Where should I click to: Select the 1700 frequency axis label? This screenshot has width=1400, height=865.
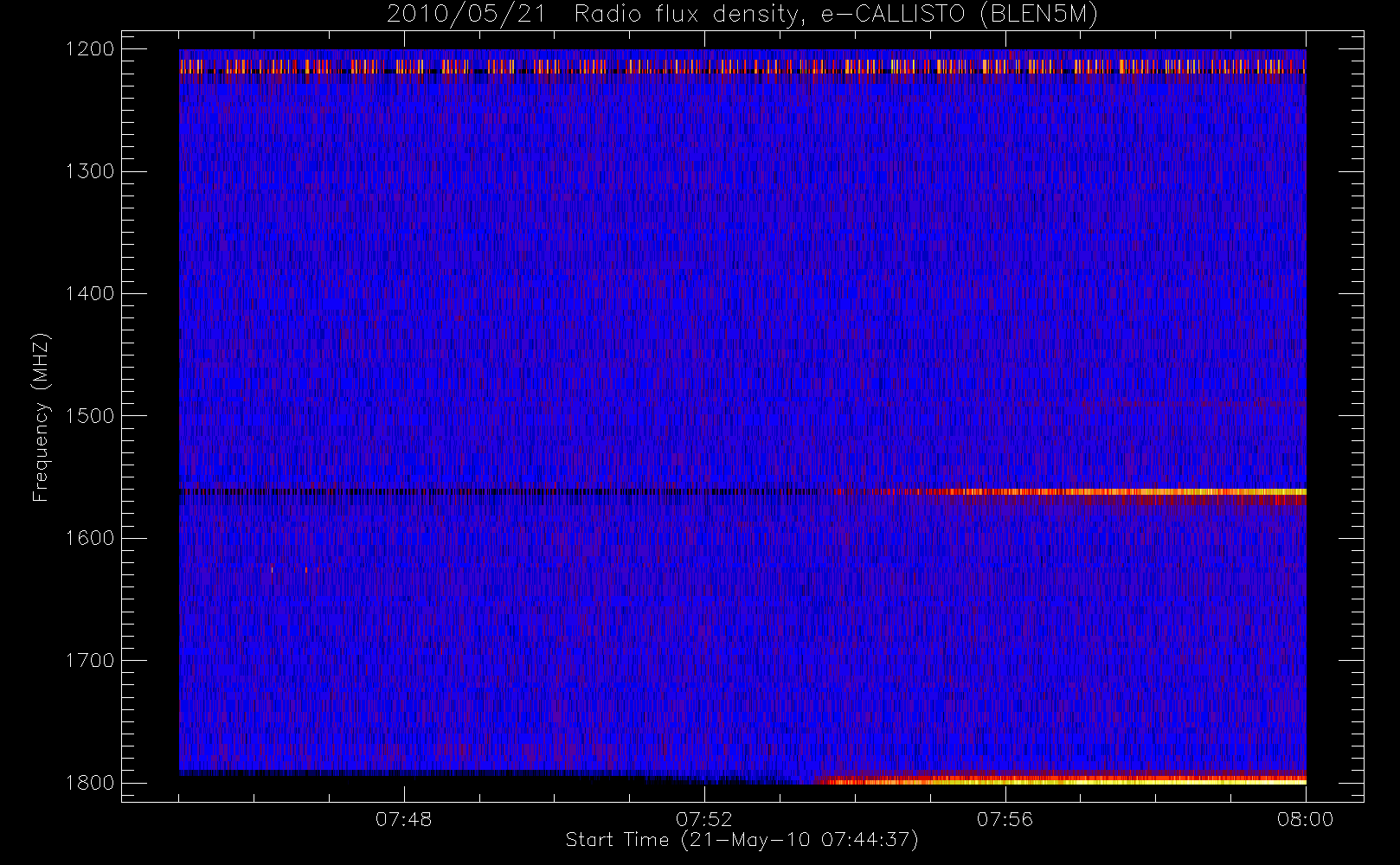click(90, 660)
